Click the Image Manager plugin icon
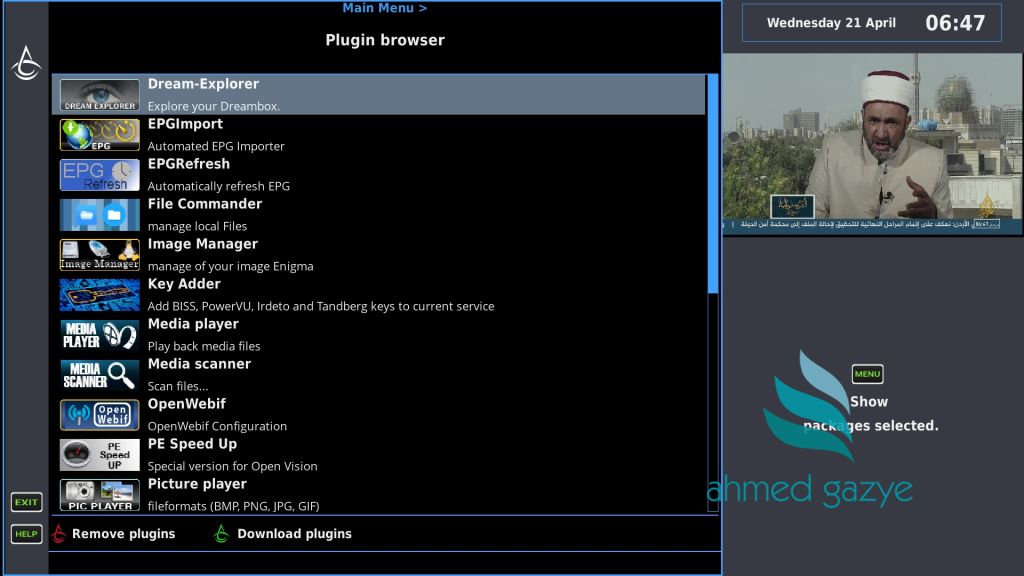This screenshot has width=1024, height=576. pos(99,255)
